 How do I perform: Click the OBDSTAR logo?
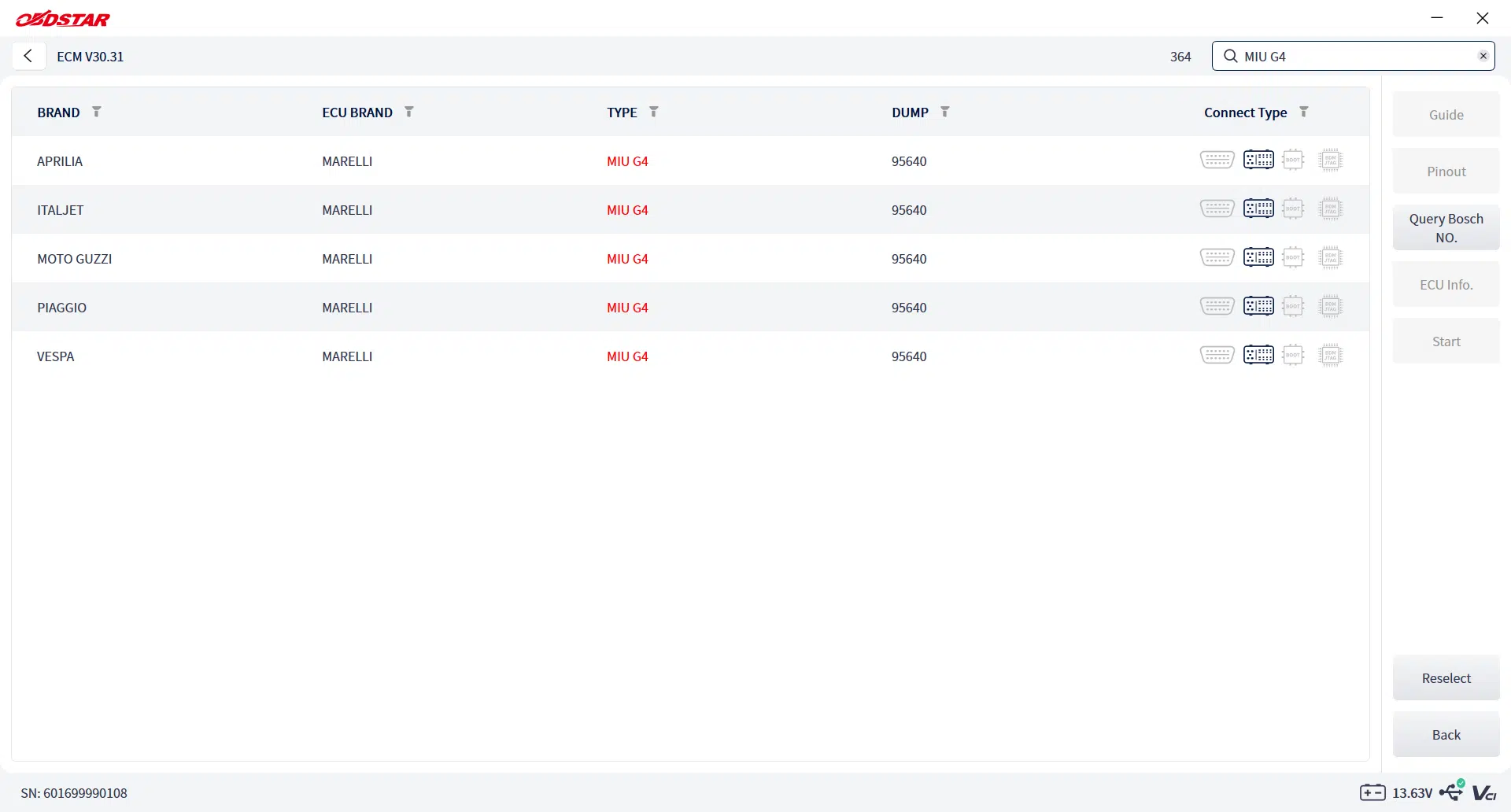pos(63,19)
